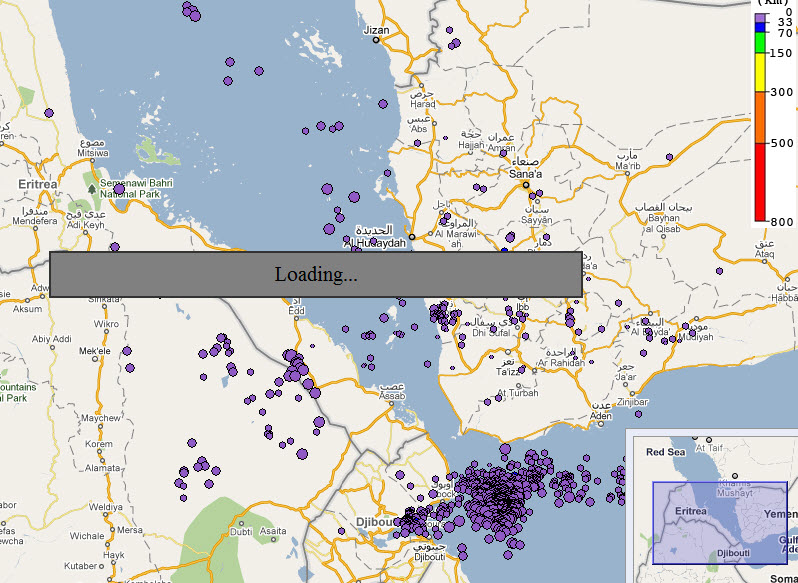The image size is (798, 583).
Task: Select the lone marker north of Mitsiwa coast
Action: (x=49, y=113)
